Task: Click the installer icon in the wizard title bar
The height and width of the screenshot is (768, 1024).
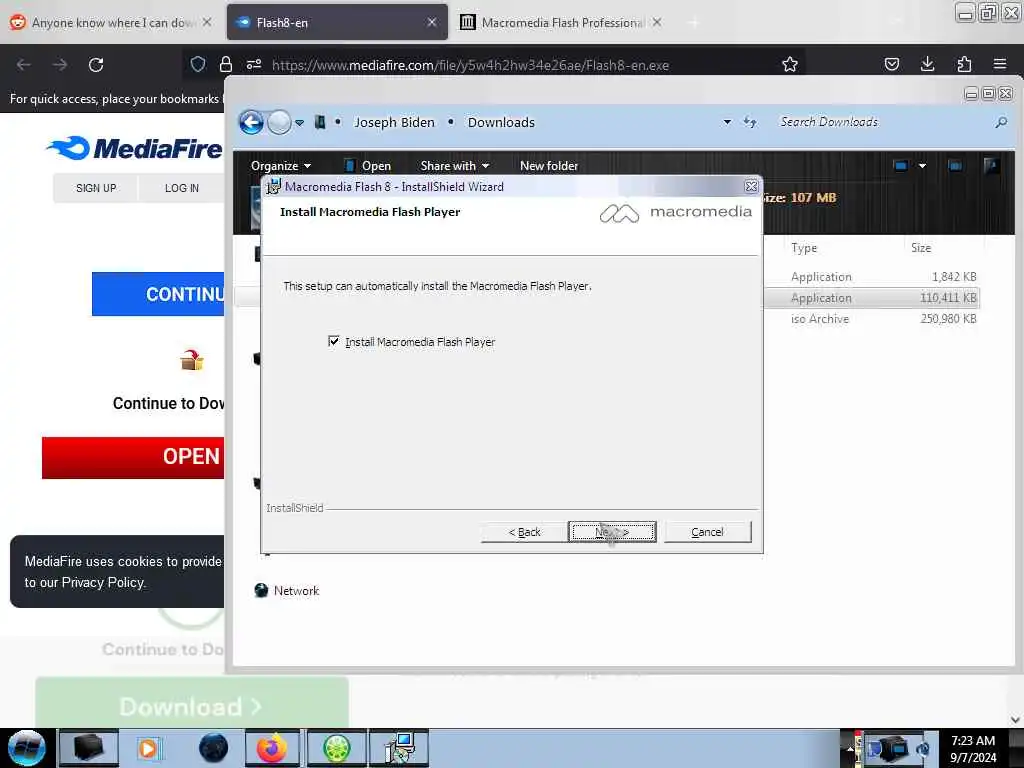Action: pyautogui.click(x=273, y=187)
